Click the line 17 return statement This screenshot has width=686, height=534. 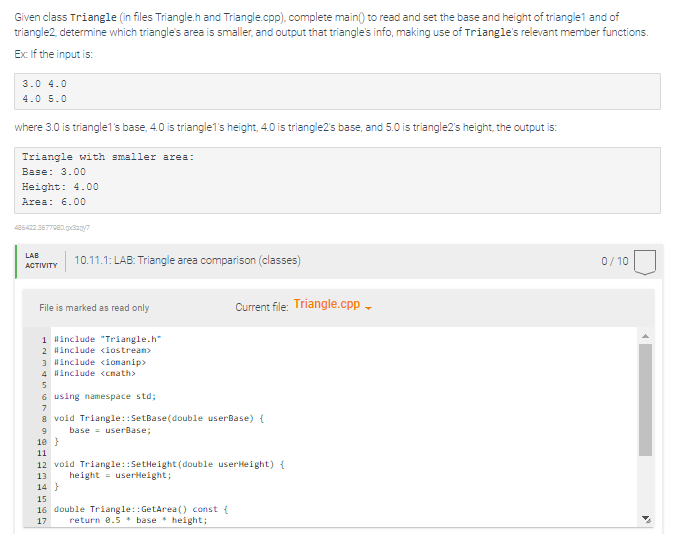(138, 520)
